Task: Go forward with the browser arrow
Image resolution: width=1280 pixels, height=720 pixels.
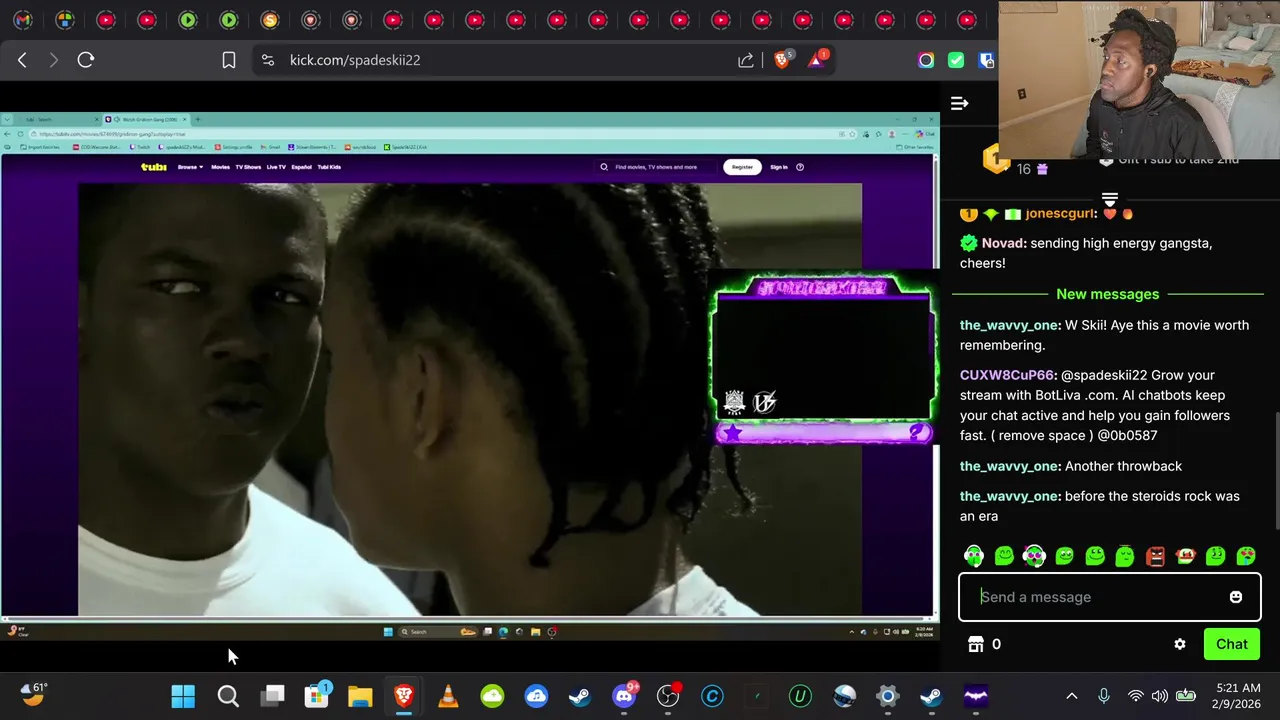Action: [x=53, y=60]
